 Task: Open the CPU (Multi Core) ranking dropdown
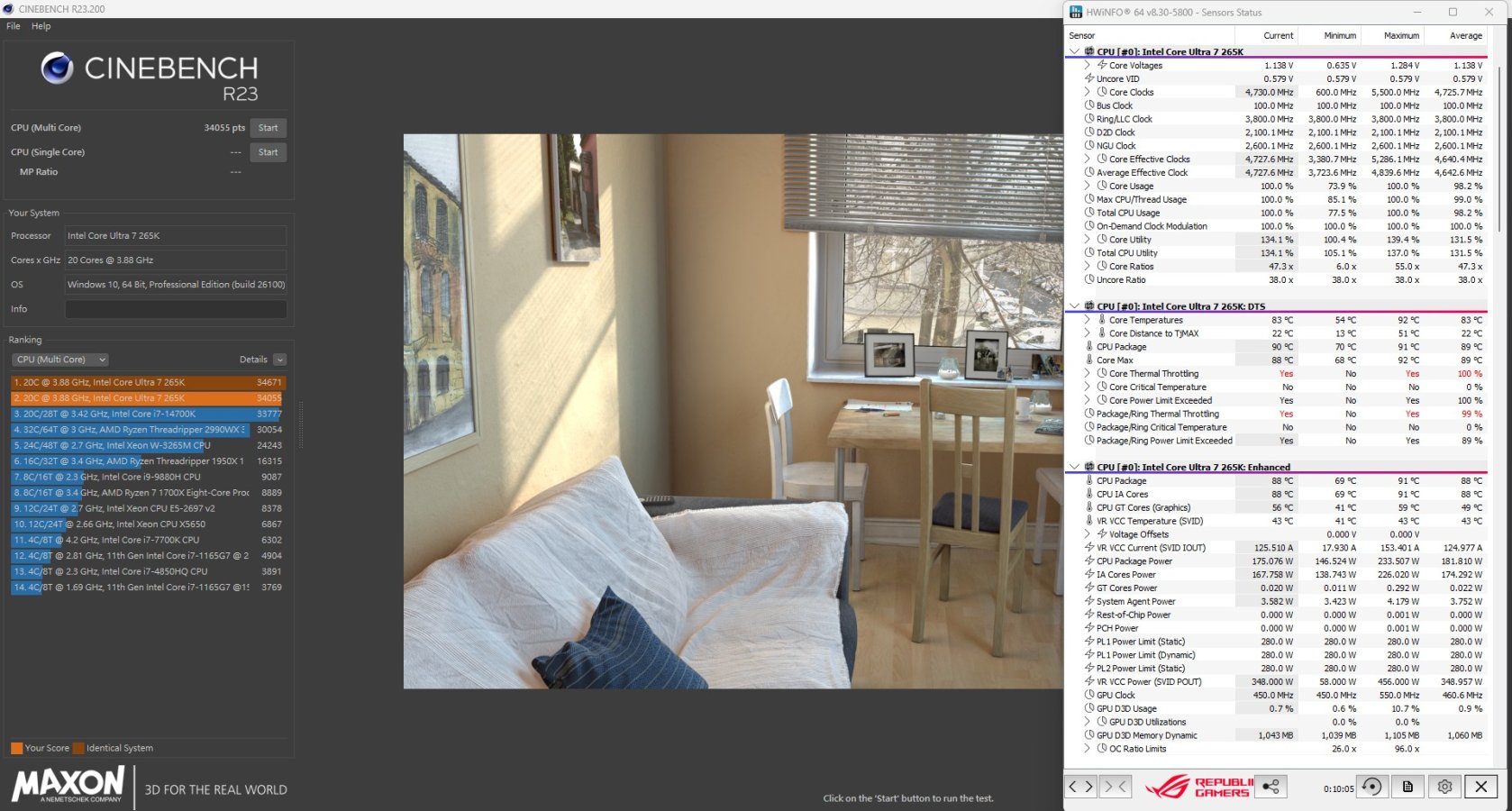(60, 360)
